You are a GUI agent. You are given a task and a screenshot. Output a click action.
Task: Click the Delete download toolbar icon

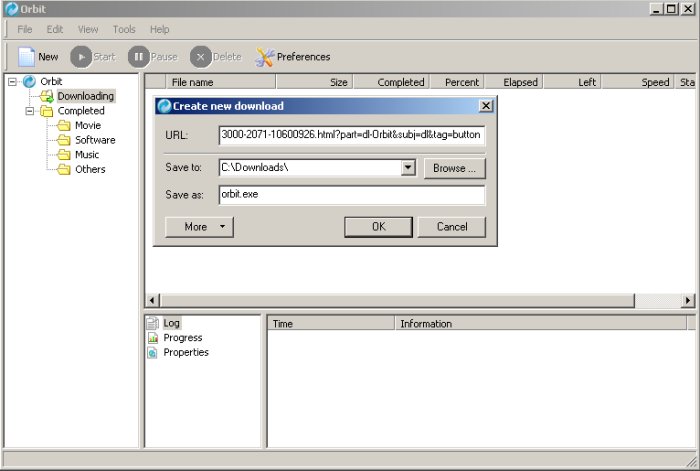[200, 57]
